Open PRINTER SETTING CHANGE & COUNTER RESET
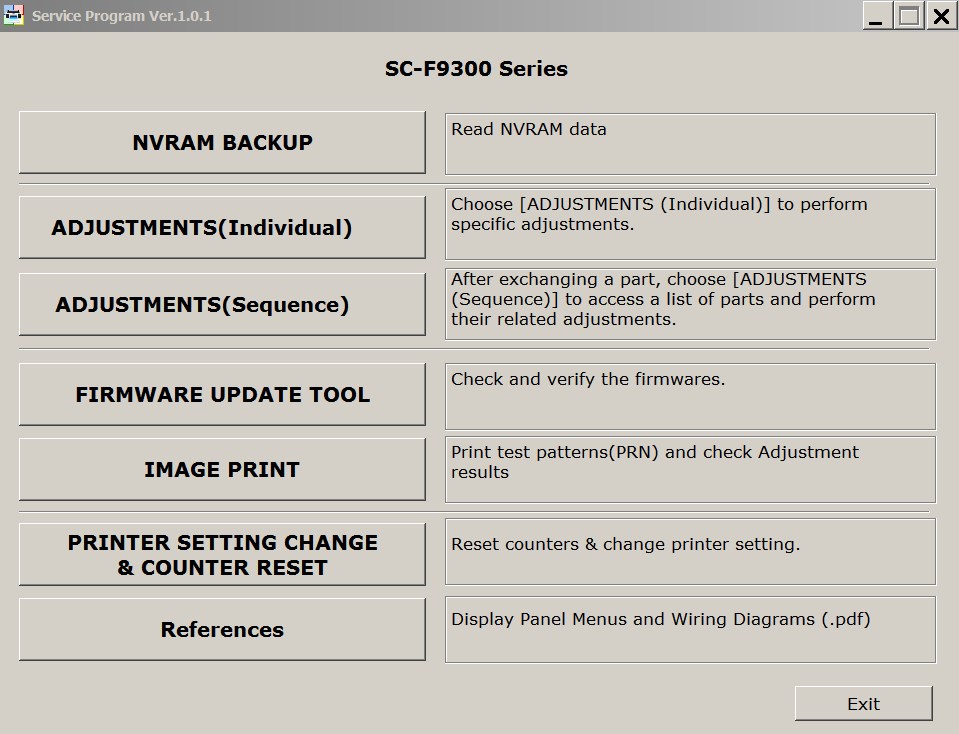This screenshot has height=734, width=959. point(222,555)
